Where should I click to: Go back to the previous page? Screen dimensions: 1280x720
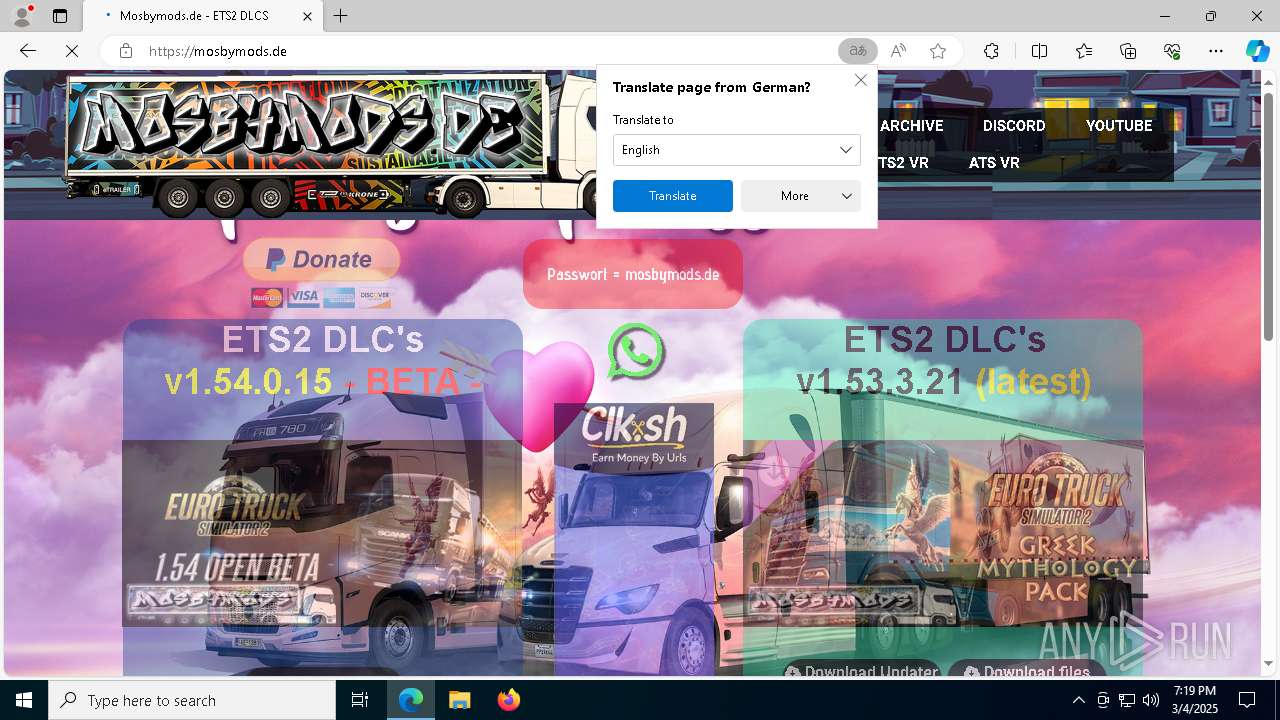coord(28,51)
